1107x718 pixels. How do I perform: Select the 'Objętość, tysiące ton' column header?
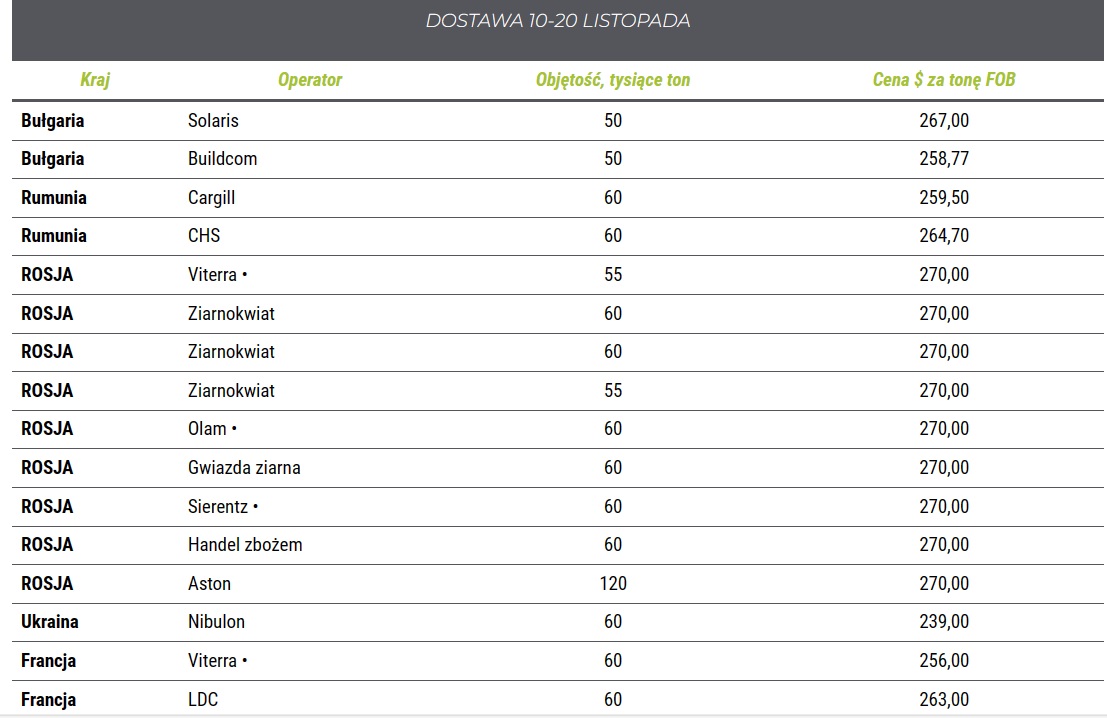click(x=613, y=80)
